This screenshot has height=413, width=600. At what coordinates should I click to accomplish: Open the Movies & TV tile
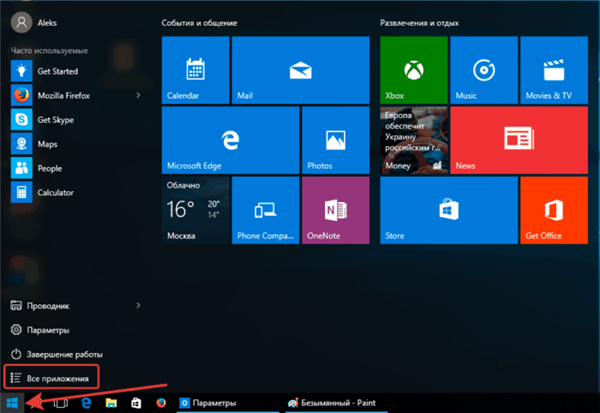(554, 70)
